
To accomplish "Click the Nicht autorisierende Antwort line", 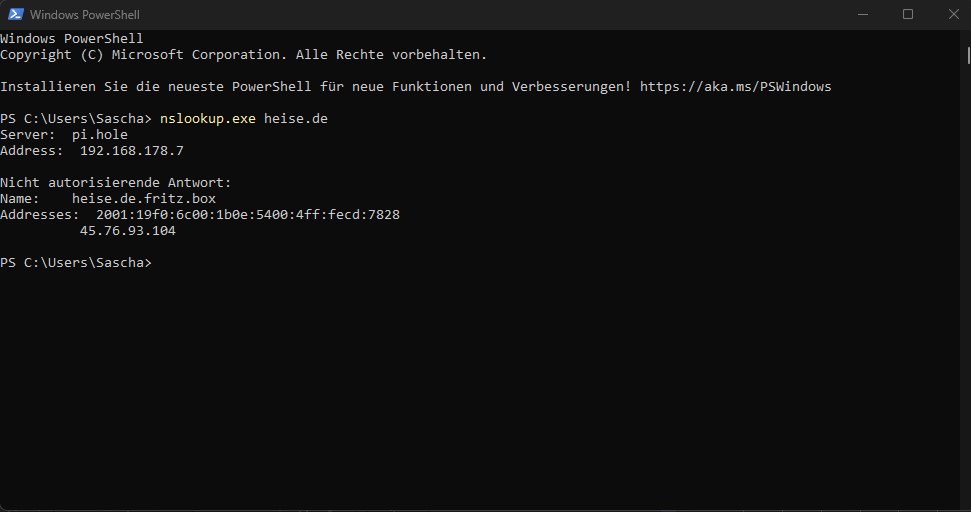I will pos(116,183).
